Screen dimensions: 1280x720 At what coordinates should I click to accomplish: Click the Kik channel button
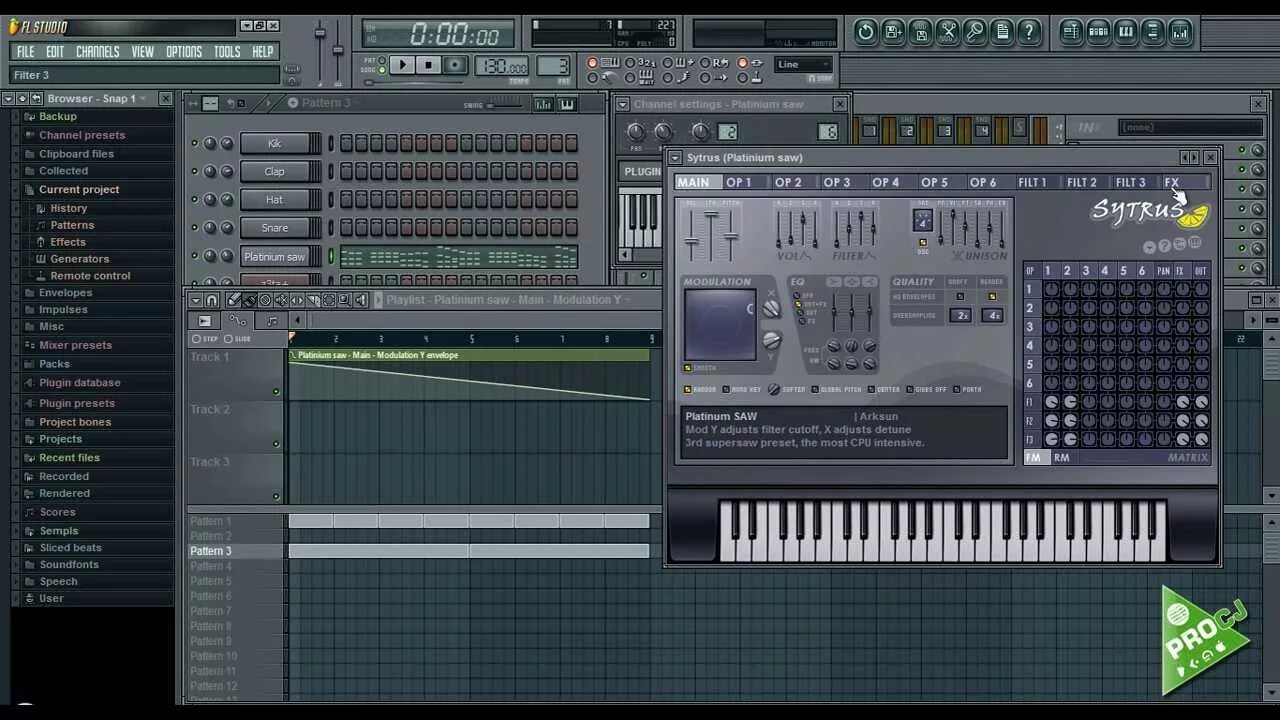tap(274, 143)
